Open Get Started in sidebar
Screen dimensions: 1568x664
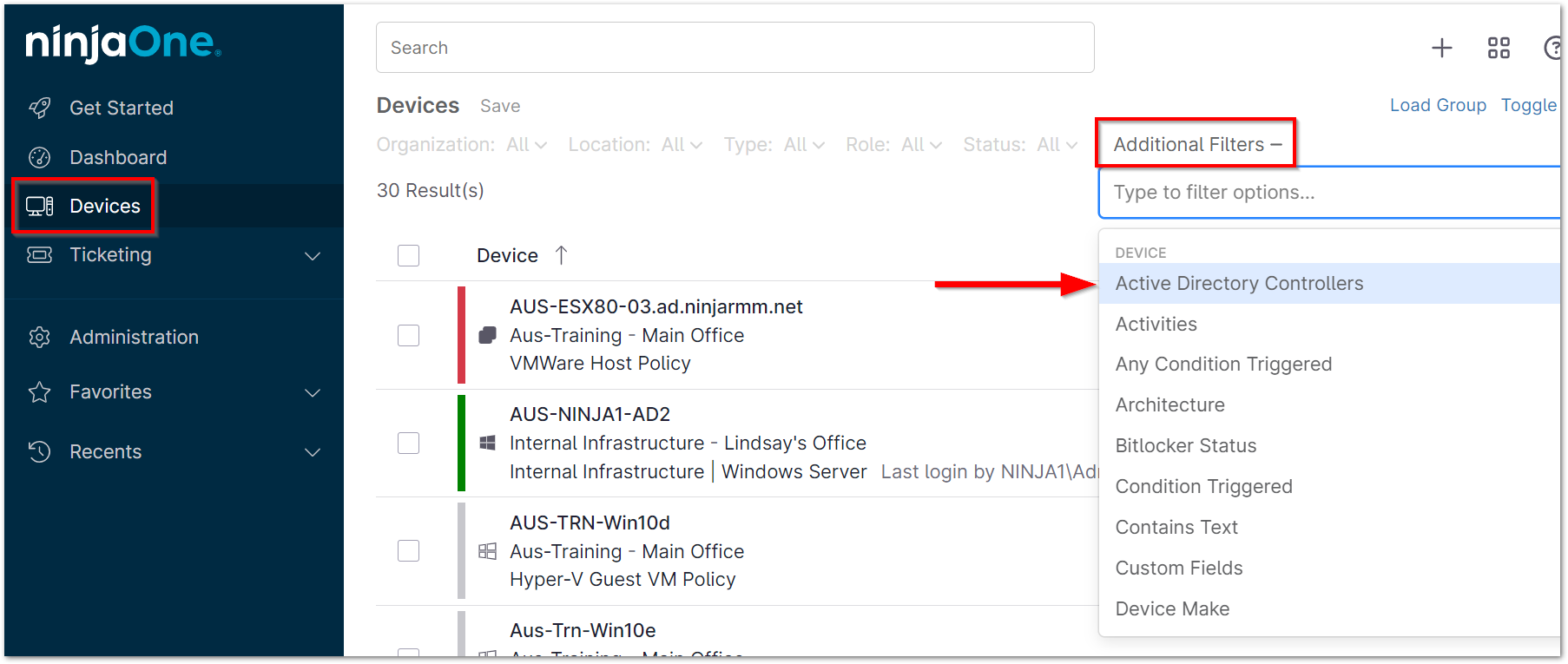pos(122,108)
